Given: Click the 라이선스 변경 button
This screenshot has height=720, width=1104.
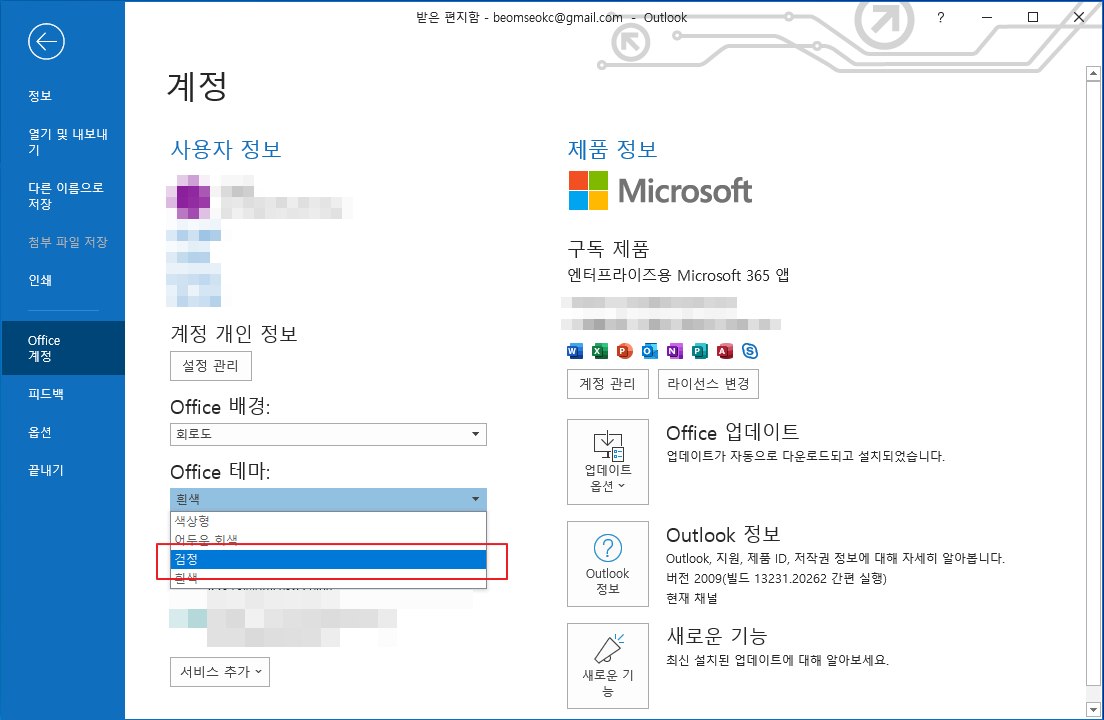Looking at the screenshot, I should click(x=708, y=384).
